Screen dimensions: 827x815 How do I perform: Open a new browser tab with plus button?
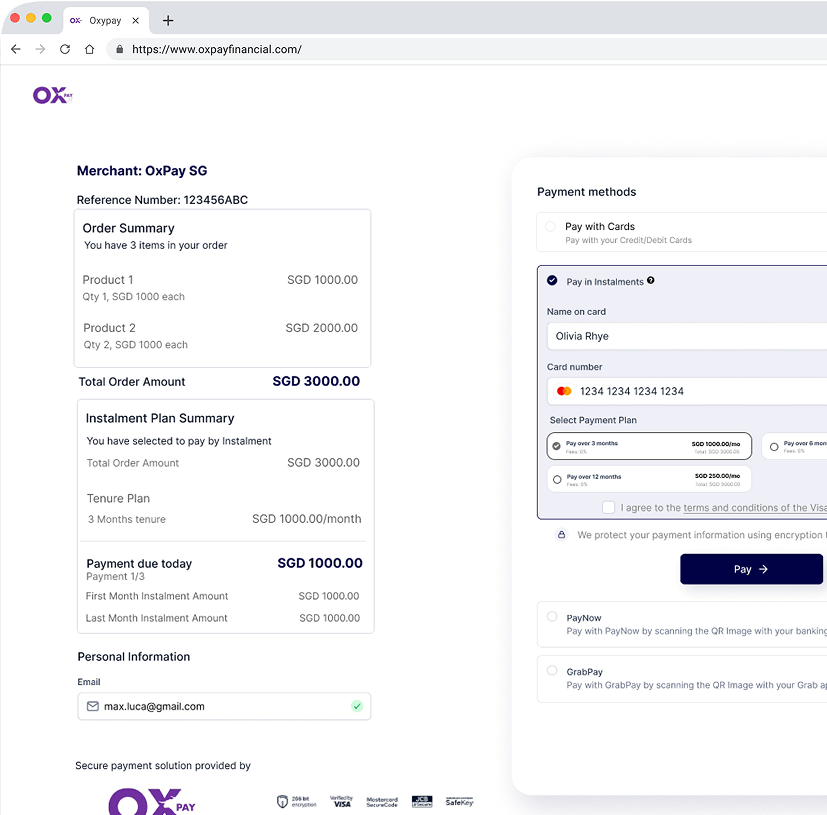pyautogui.click(x=168, y=20)
